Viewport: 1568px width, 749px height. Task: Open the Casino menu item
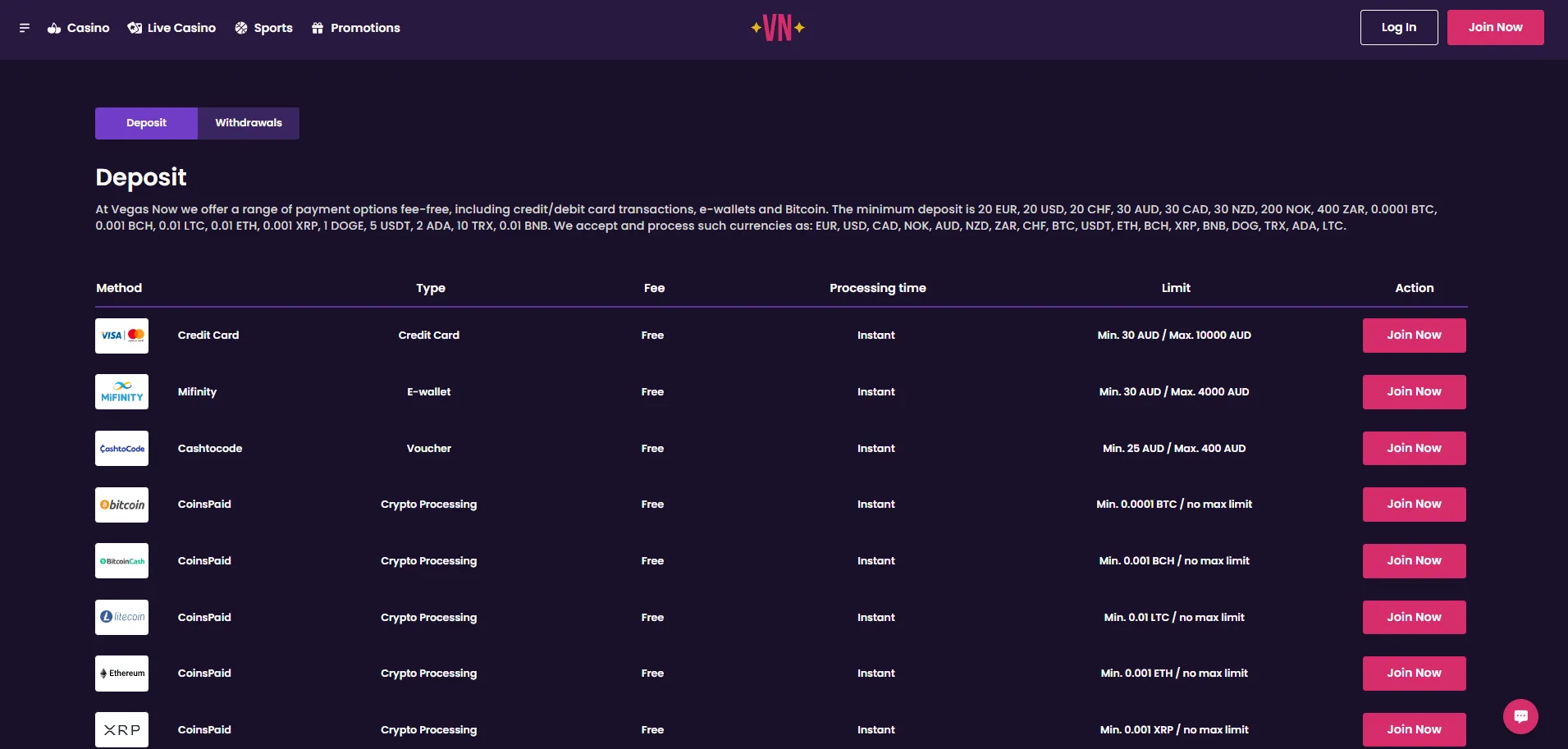(79, 28)
